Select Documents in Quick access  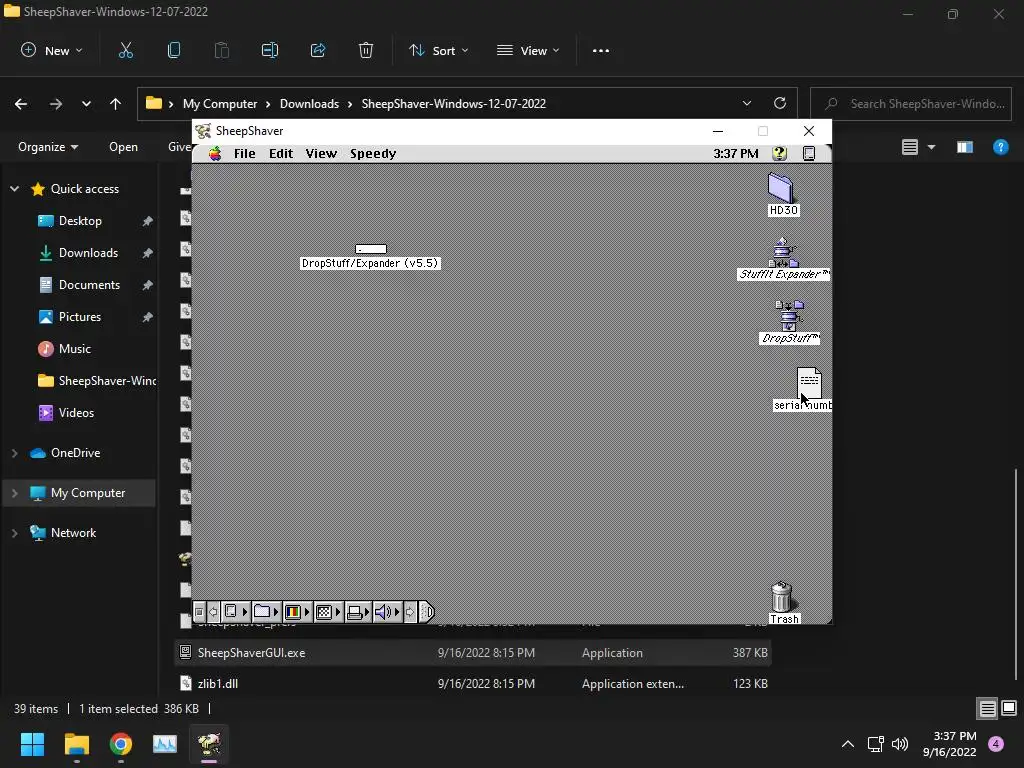(89, 285)
